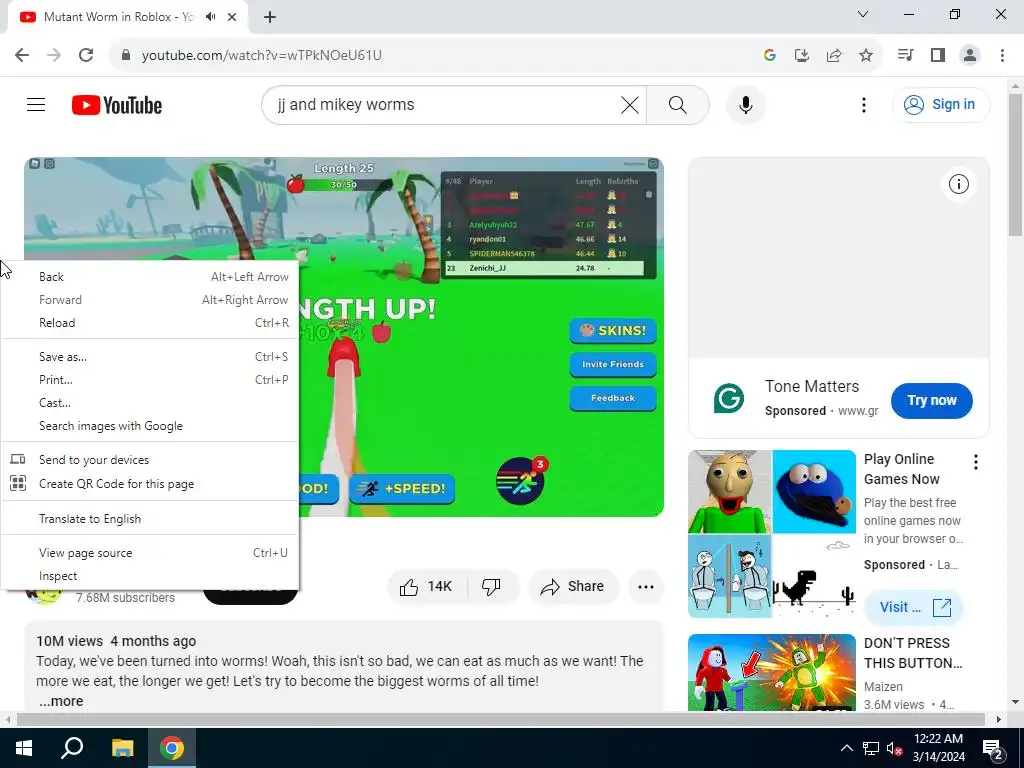
Task: Share this page via address bar icon
Action: point(834,56)
